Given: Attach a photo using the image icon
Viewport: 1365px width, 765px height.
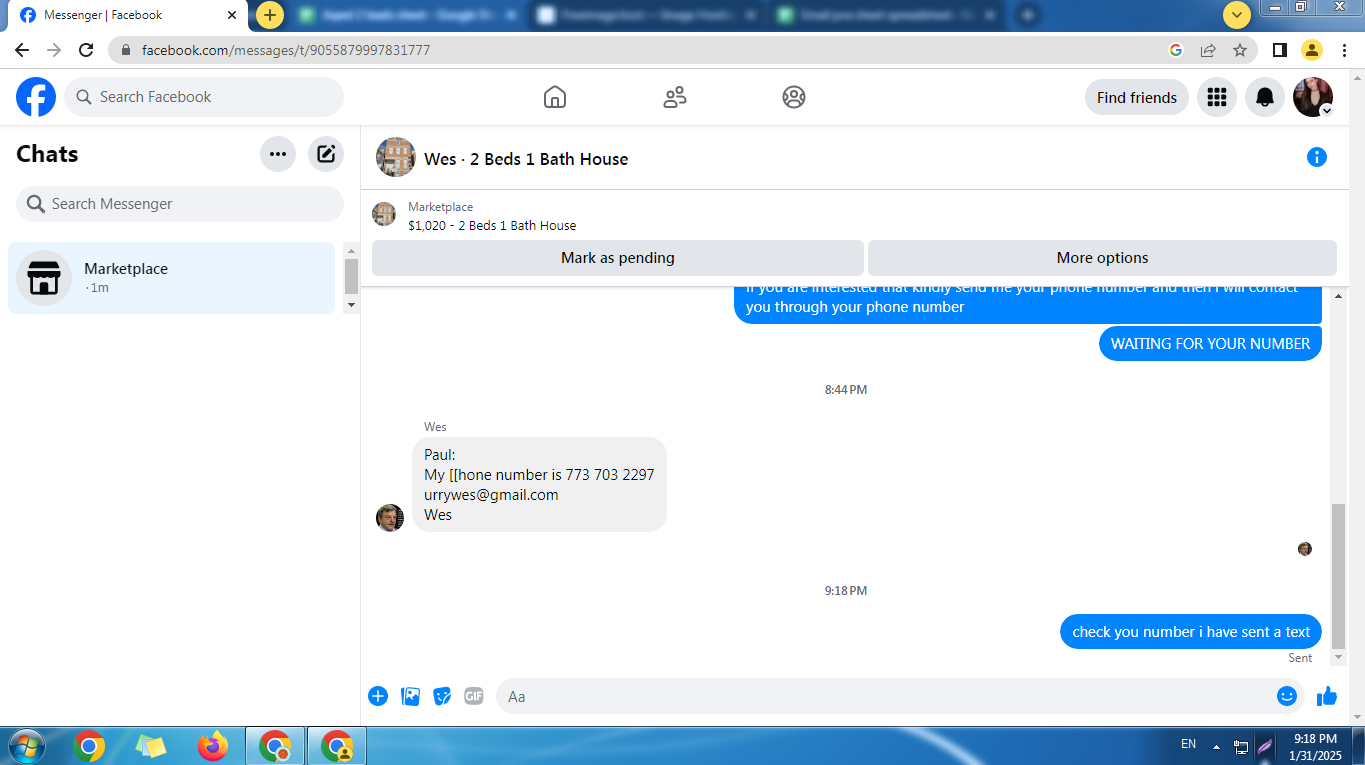Looking at the screenshot, I should (x=410, y=696).
